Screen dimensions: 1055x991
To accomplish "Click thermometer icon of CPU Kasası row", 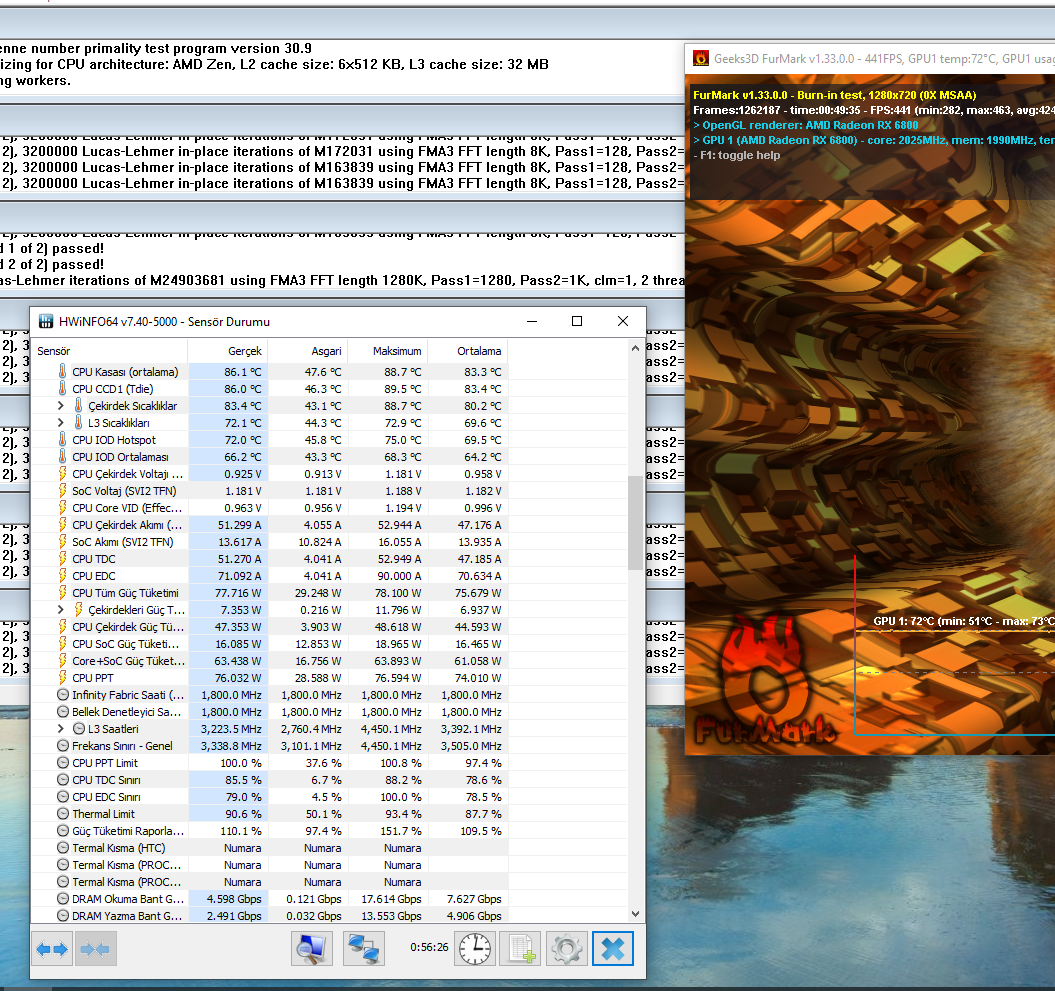I will click(x=62, y=371).
